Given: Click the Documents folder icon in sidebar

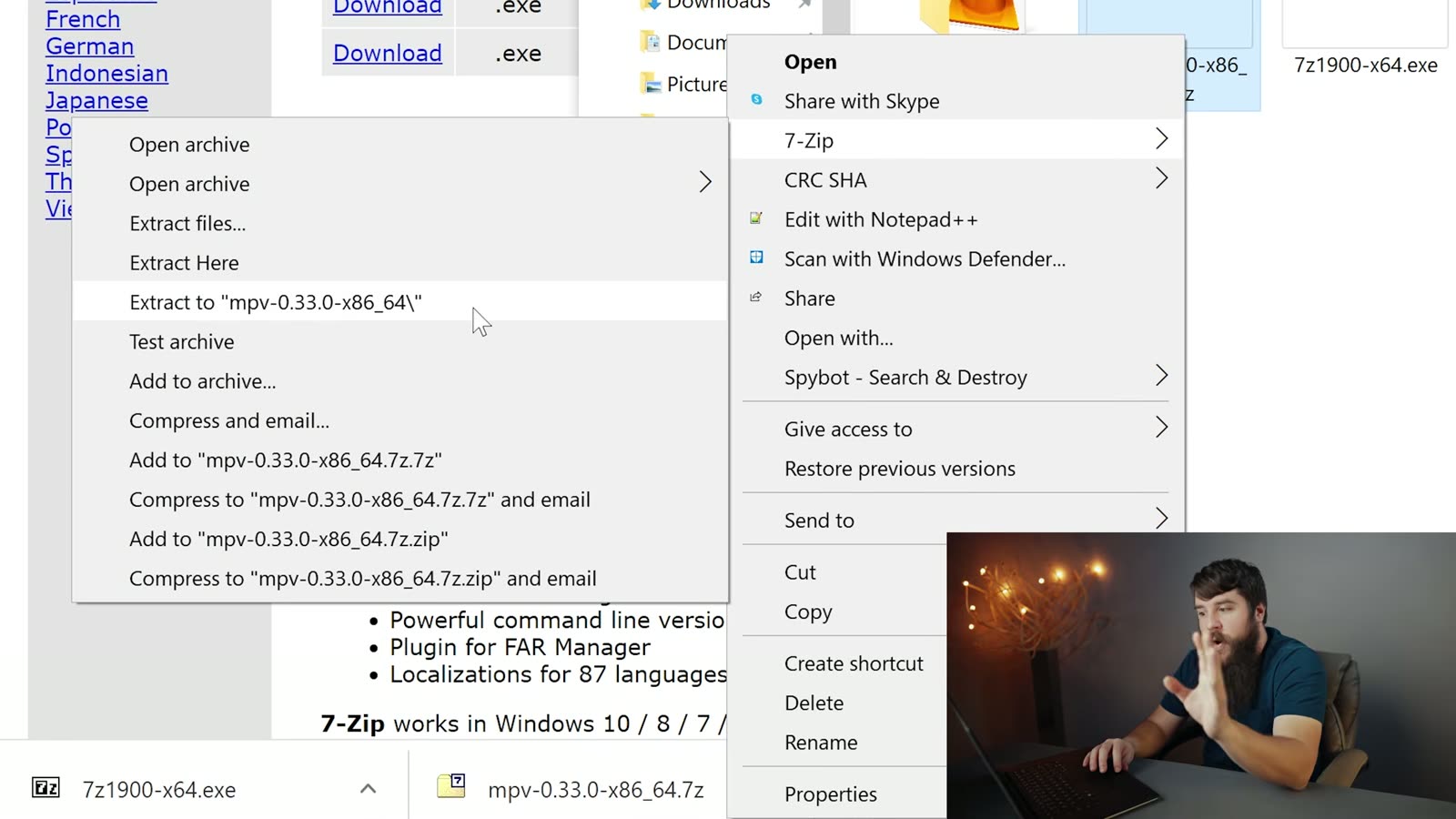Looking at the screenshot, I should click(x=650, y=42).
